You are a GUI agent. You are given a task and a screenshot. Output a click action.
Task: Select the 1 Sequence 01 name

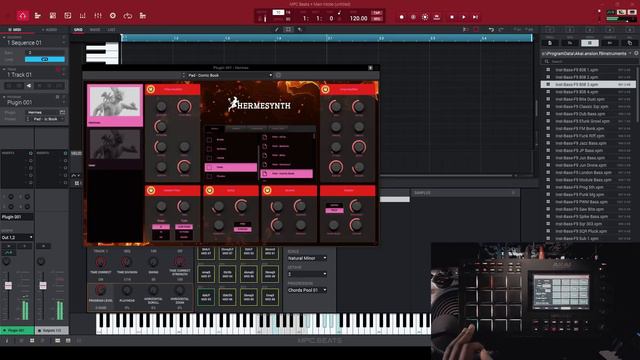tap(24, 42)
